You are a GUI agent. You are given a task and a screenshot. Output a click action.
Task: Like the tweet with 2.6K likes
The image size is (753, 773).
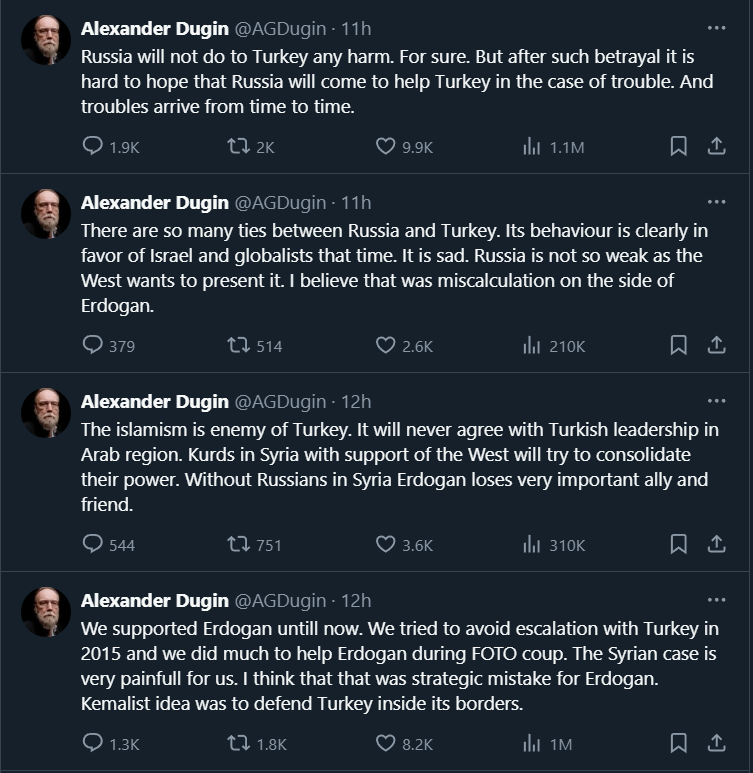tap(386, 345)
